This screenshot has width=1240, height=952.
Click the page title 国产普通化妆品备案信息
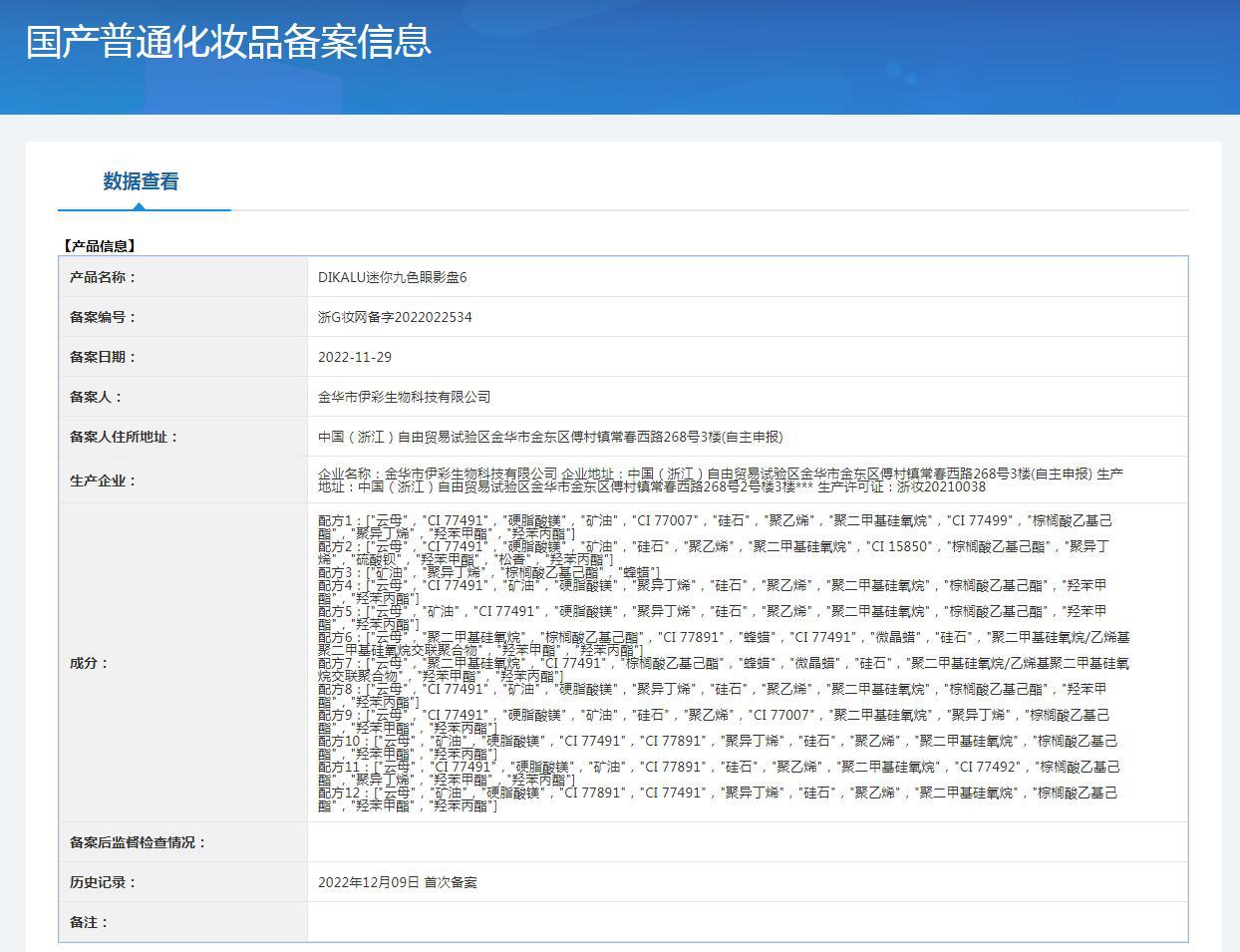228,41
